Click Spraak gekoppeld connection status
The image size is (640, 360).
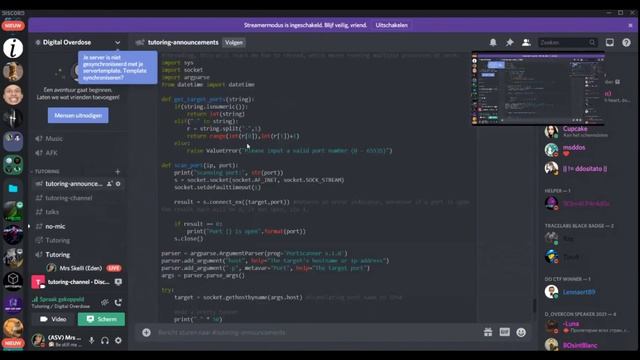[x=62, y=300]
